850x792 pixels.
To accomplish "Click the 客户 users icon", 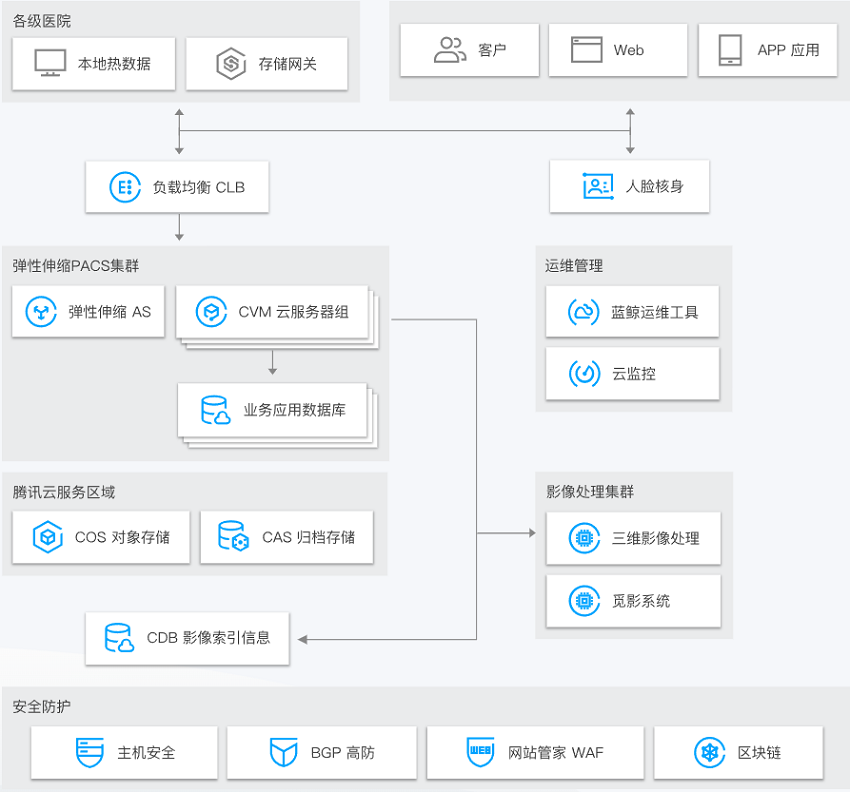I will click(x=450, y=50).
